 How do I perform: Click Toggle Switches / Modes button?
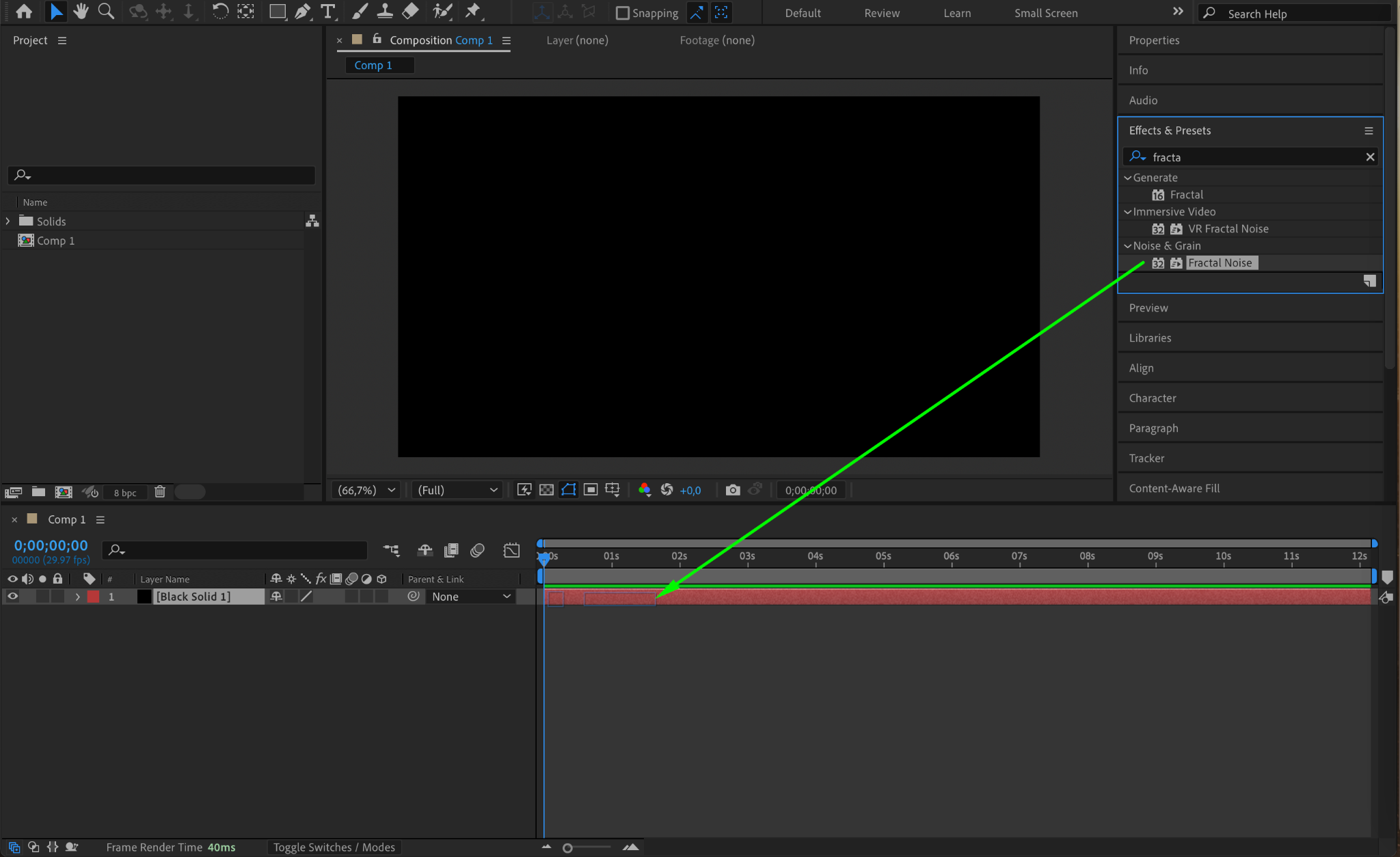(x=334, y=847)
